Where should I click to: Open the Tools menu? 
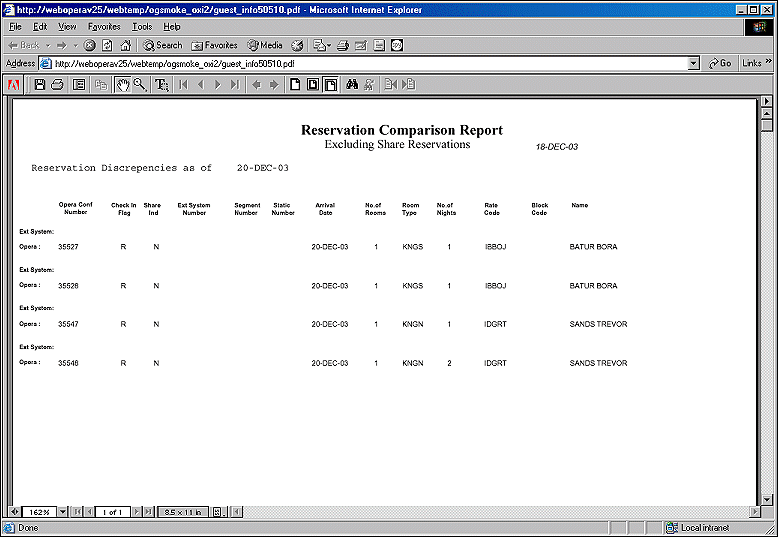pyautogui.click(x=142, y=26)
